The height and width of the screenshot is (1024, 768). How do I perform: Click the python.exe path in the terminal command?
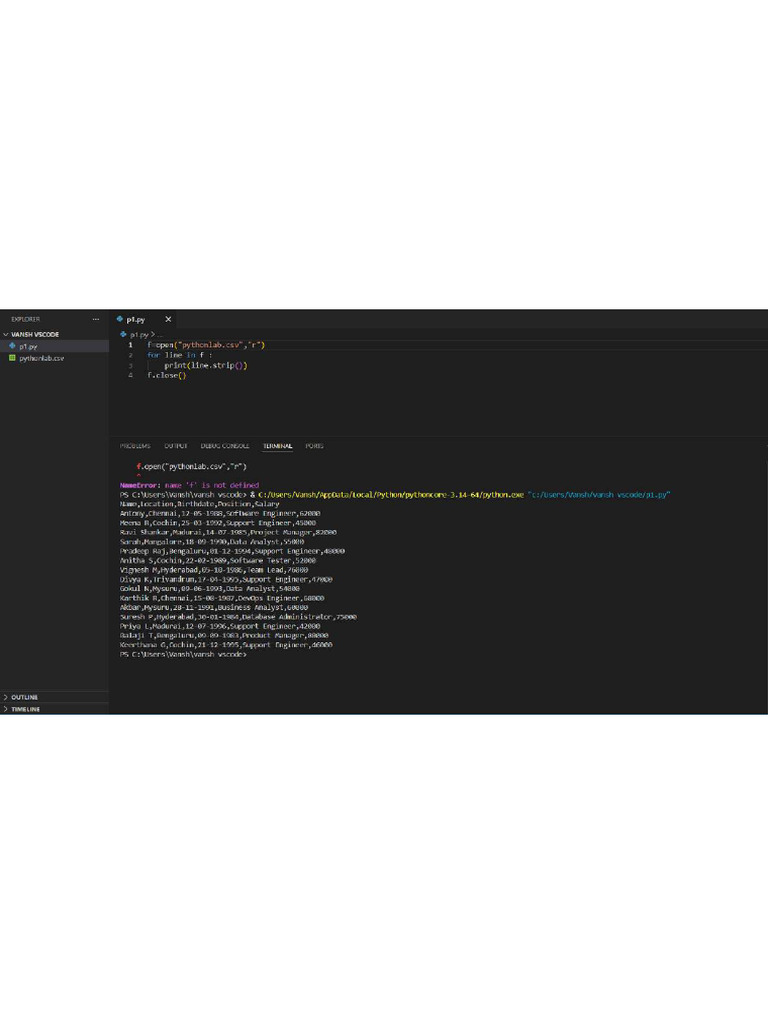click(391, 495)
